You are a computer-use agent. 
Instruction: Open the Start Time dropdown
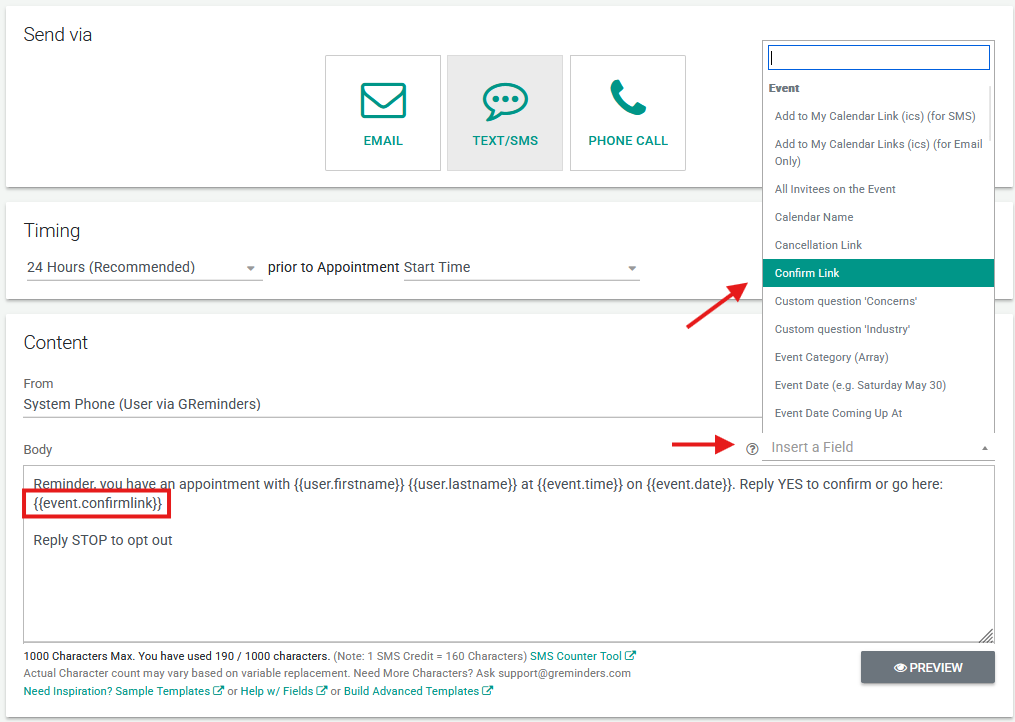[x=520, y=268]
